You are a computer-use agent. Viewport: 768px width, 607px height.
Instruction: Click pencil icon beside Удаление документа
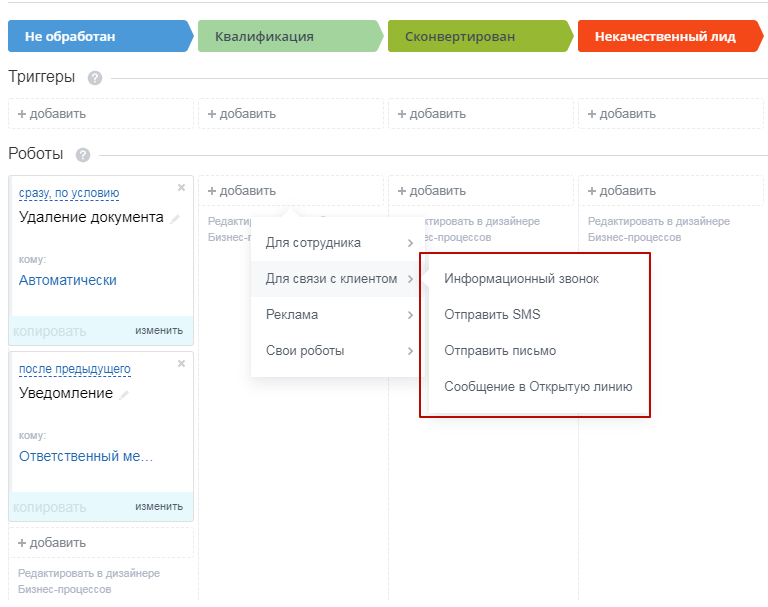pyautogui.click(x=175, y=218)
